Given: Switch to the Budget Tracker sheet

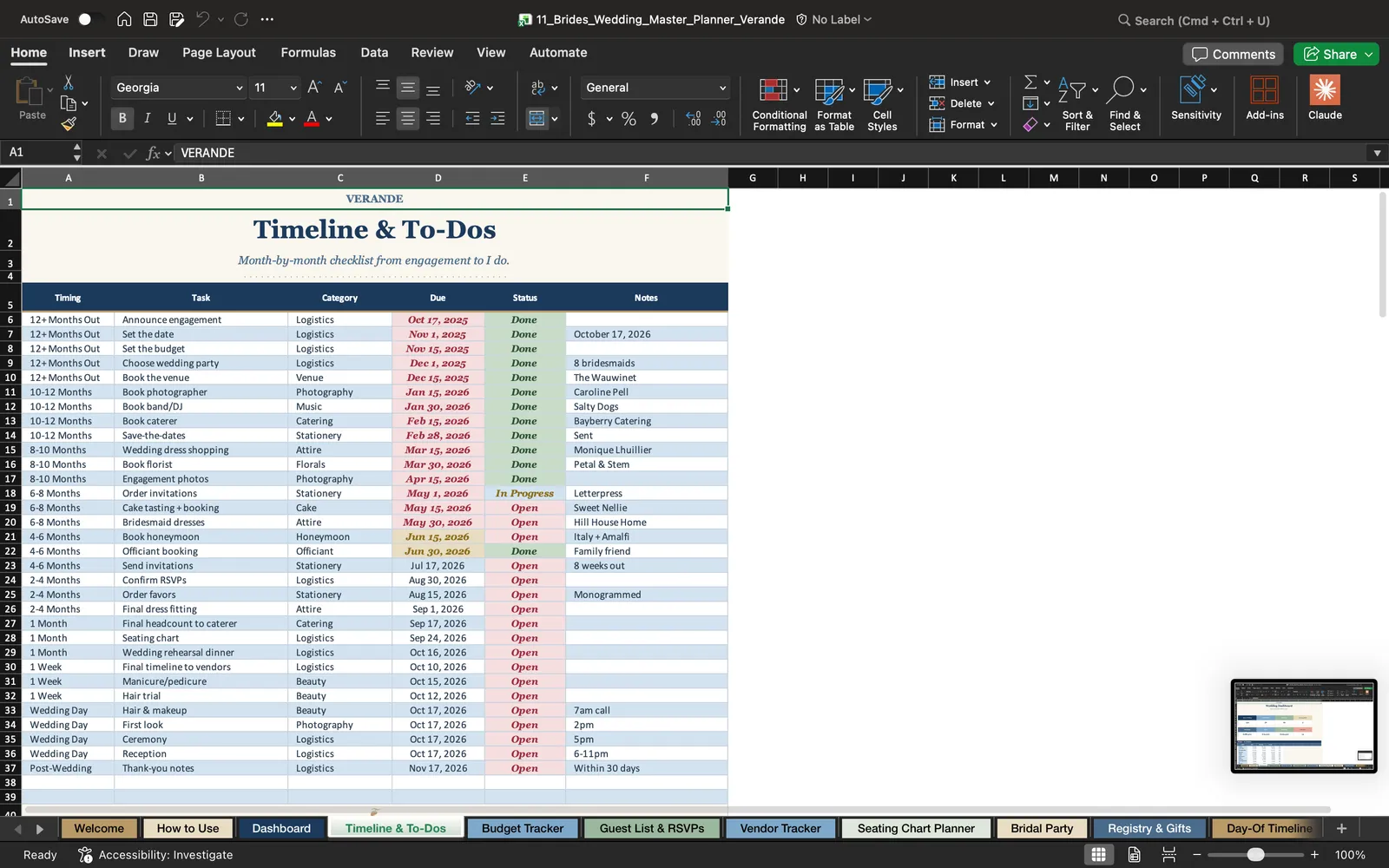Looking at the screenshot, I should pyautogui.click(x=523, y=828).
